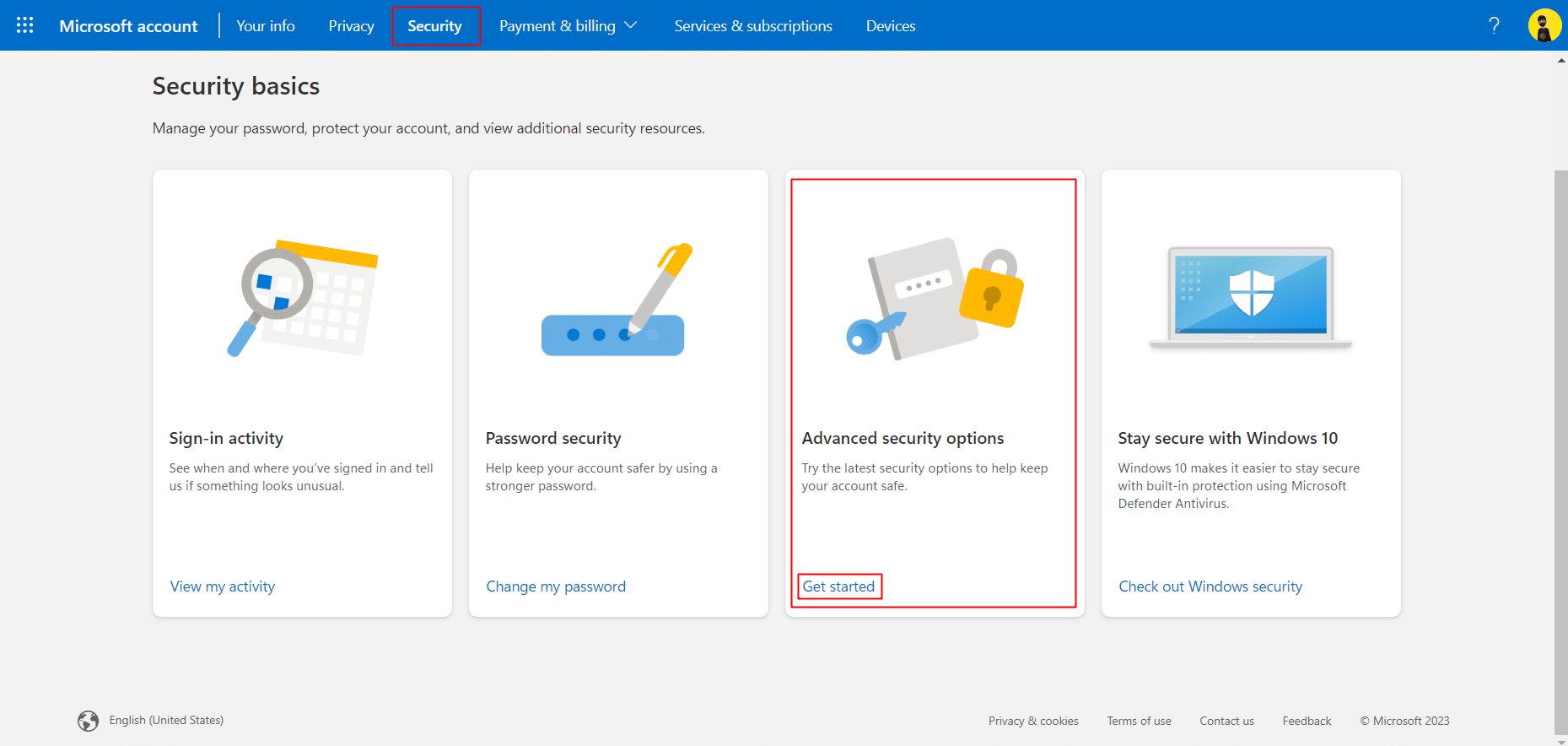Image resolution: width=1568 pixels, height=746 pixels.
Task: Click the View my activity link
Action: point(223,587)
